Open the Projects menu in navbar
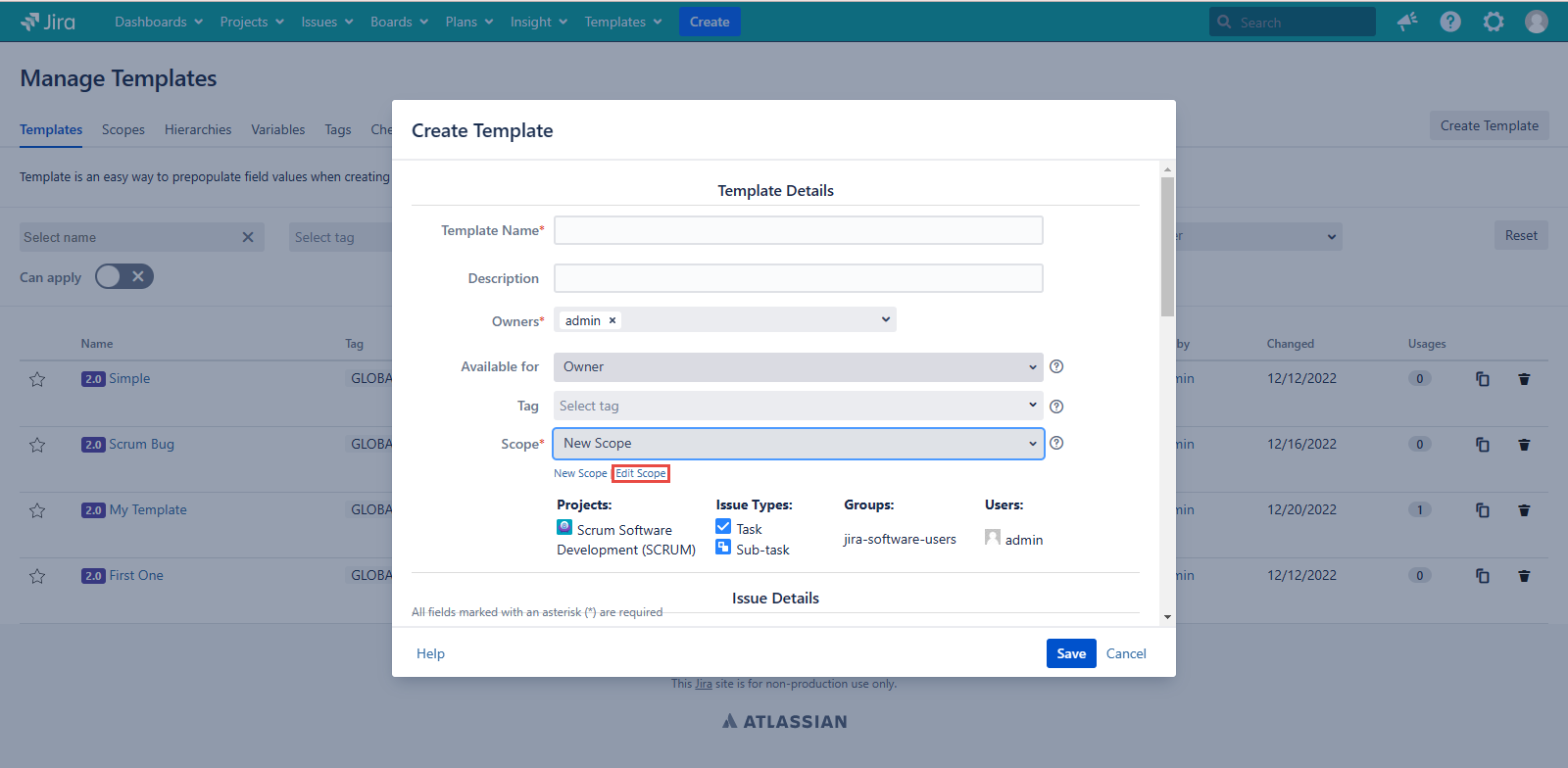The height and width of the screenshot is (768, 1568). point(251,22)
